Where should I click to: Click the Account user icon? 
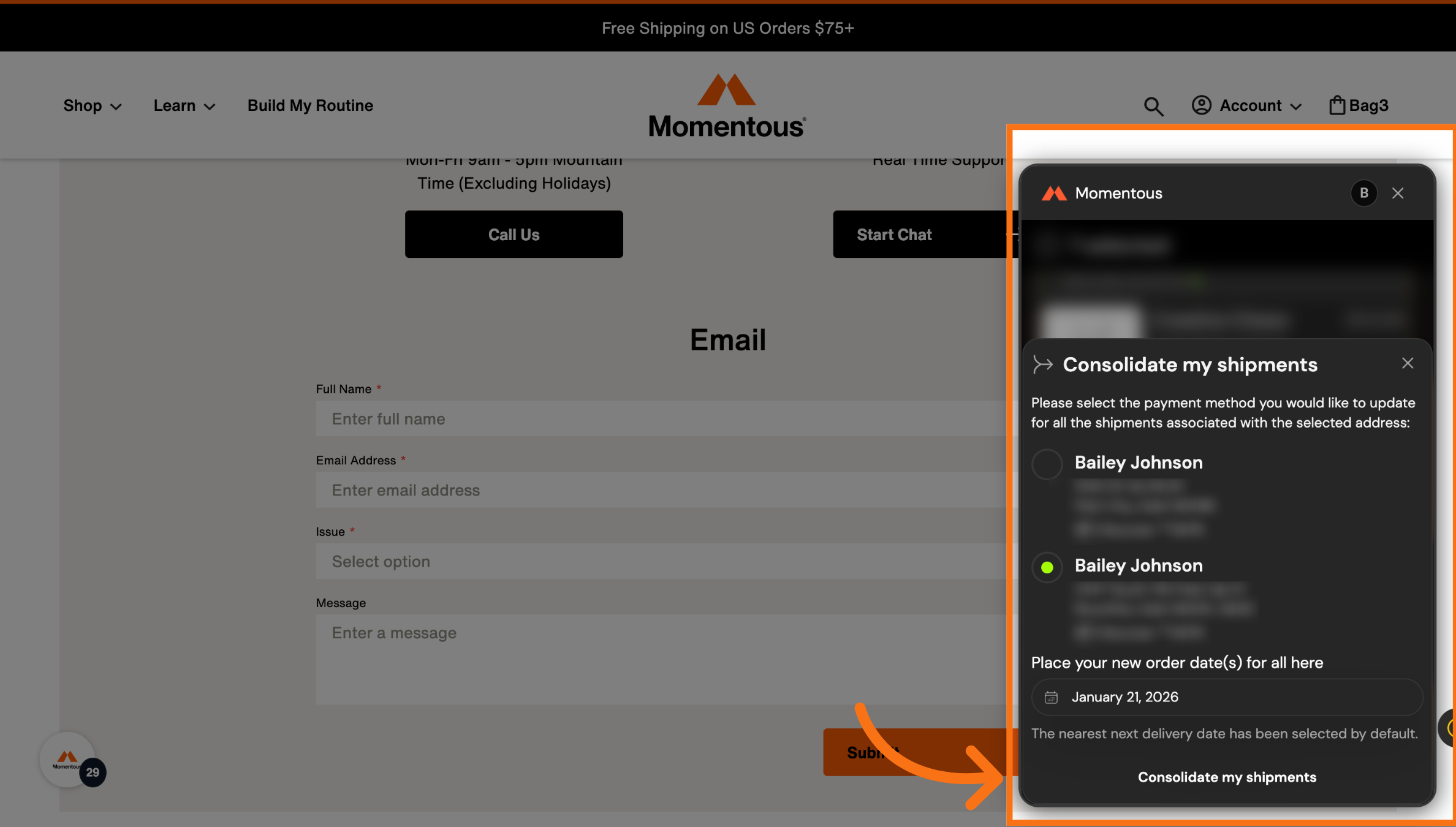[1201, 105]
